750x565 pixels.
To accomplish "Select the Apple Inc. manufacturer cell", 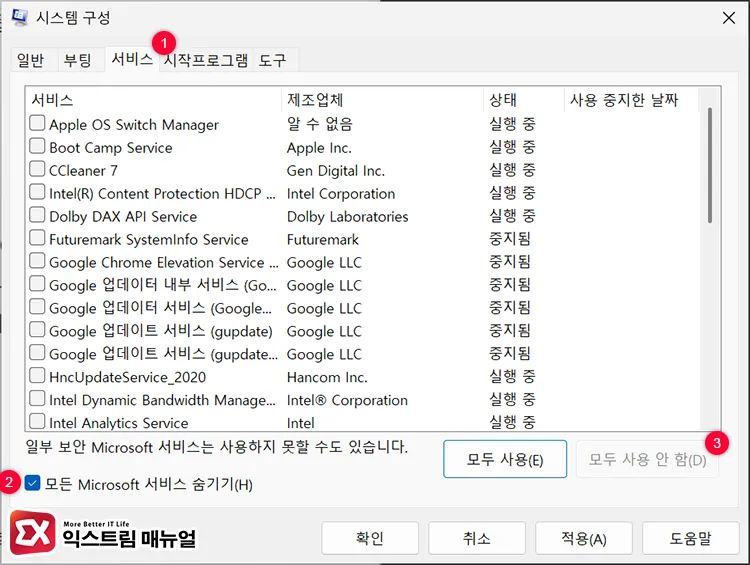I will [x=319, y=148].
